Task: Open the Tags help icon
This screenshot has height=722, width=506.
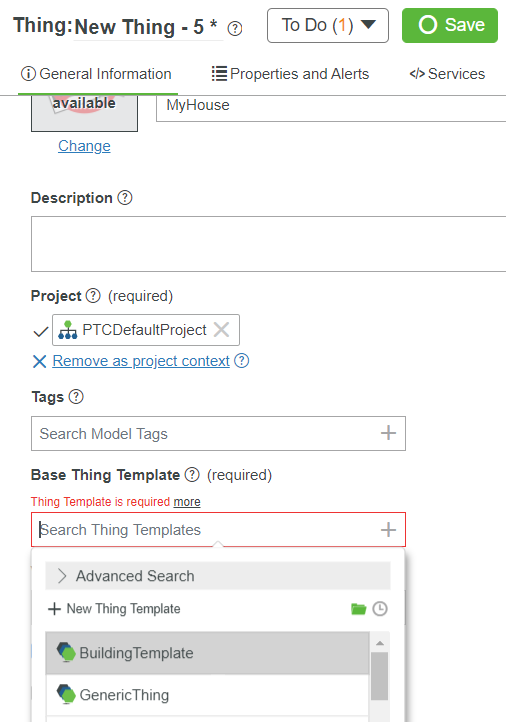Action: 76,396
